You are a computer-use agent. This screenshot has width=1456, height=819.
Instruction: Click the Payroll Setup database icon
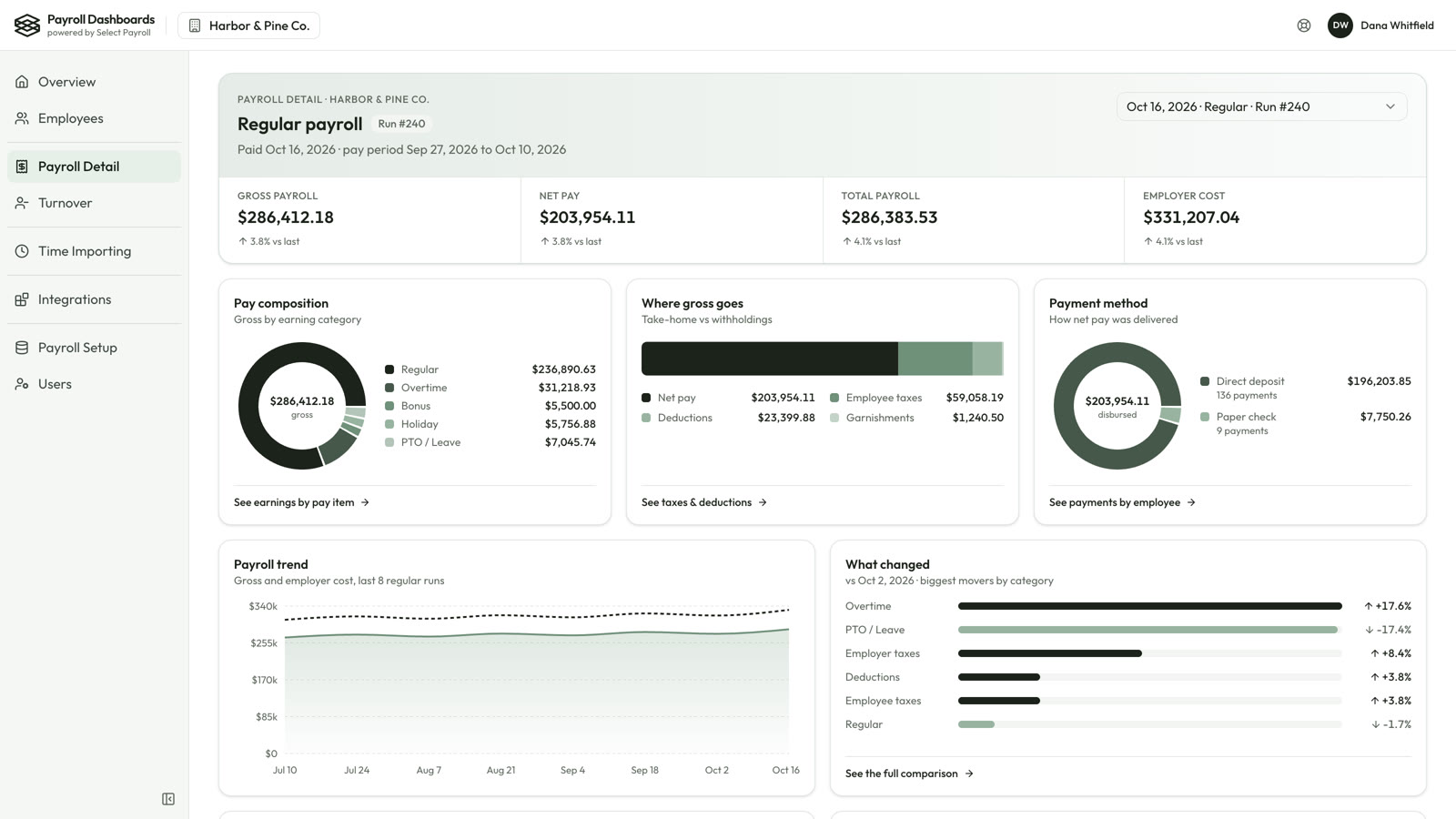coord(22,348)
